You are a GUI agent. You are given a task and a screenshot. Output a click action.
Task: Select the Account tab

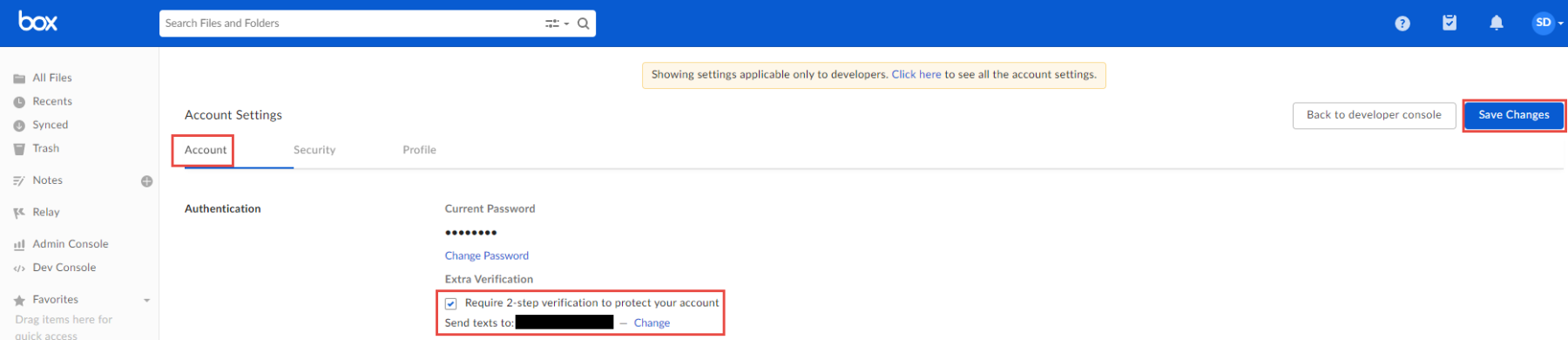point(206,150)
